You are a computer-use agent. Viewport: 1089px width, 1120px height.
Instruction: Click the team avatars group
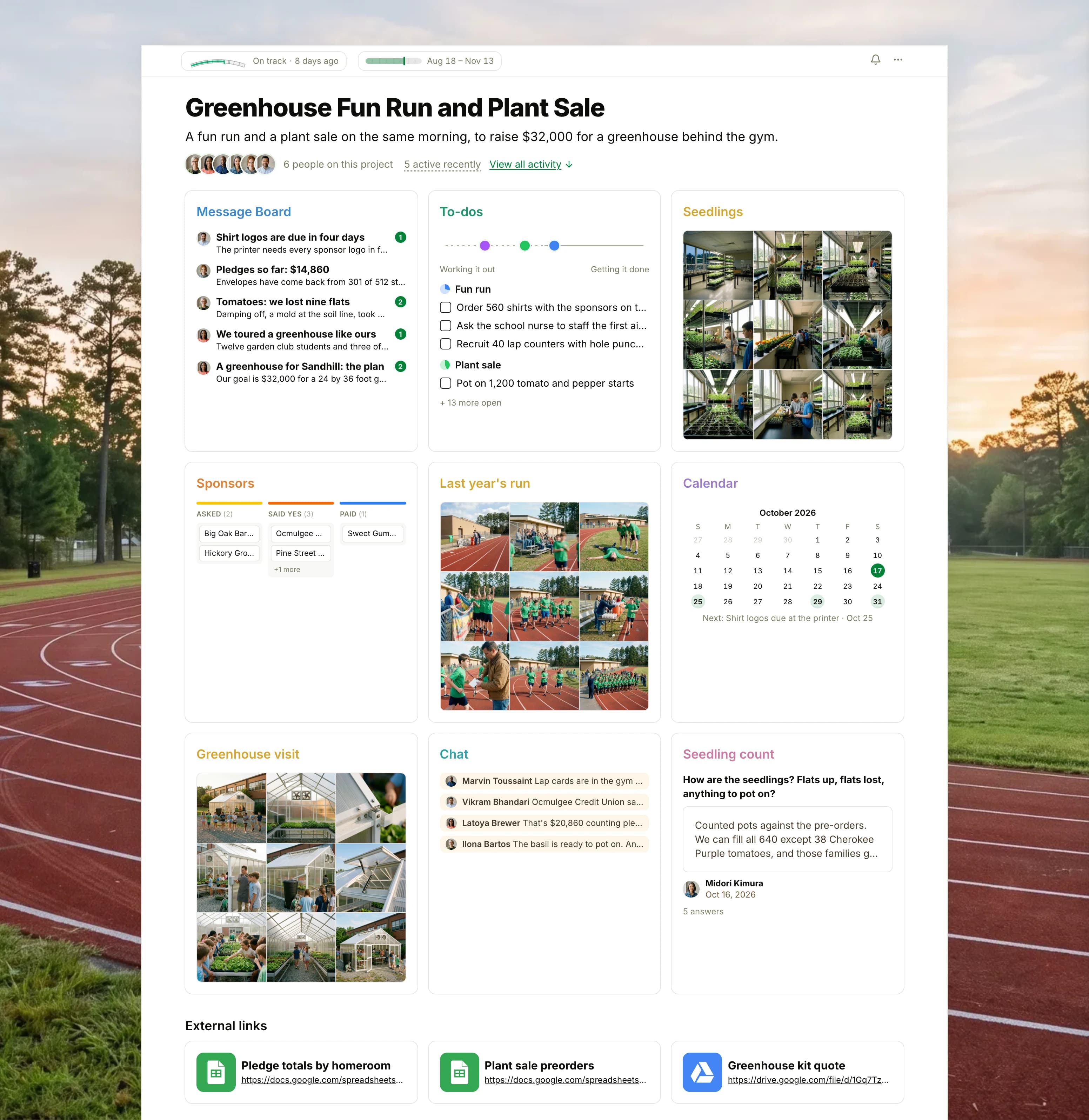tap(231, 164)
